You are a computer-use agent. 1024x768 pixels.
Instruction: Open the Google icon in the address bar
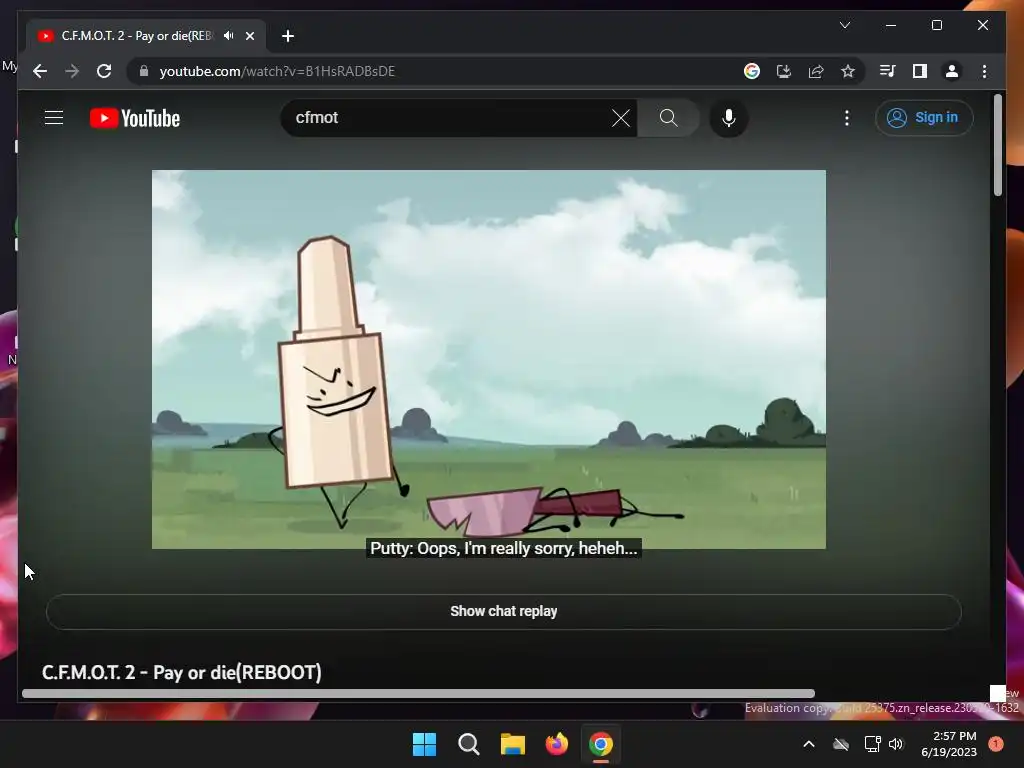point(752,71)
